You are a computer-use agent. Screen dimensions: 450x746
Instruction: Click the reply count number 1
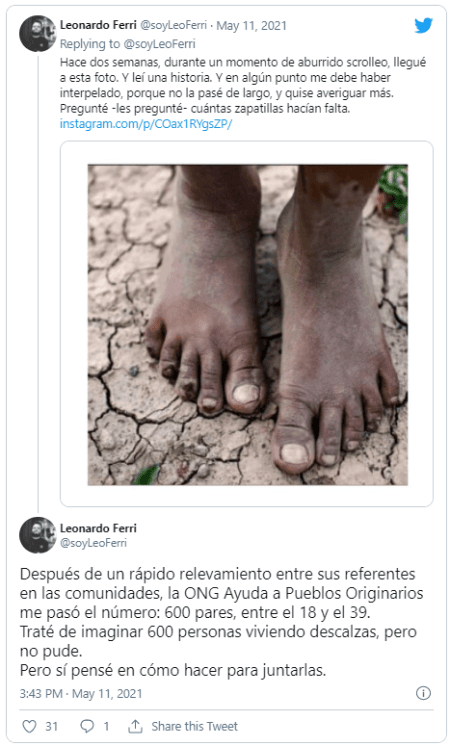(x=106, y=726)
